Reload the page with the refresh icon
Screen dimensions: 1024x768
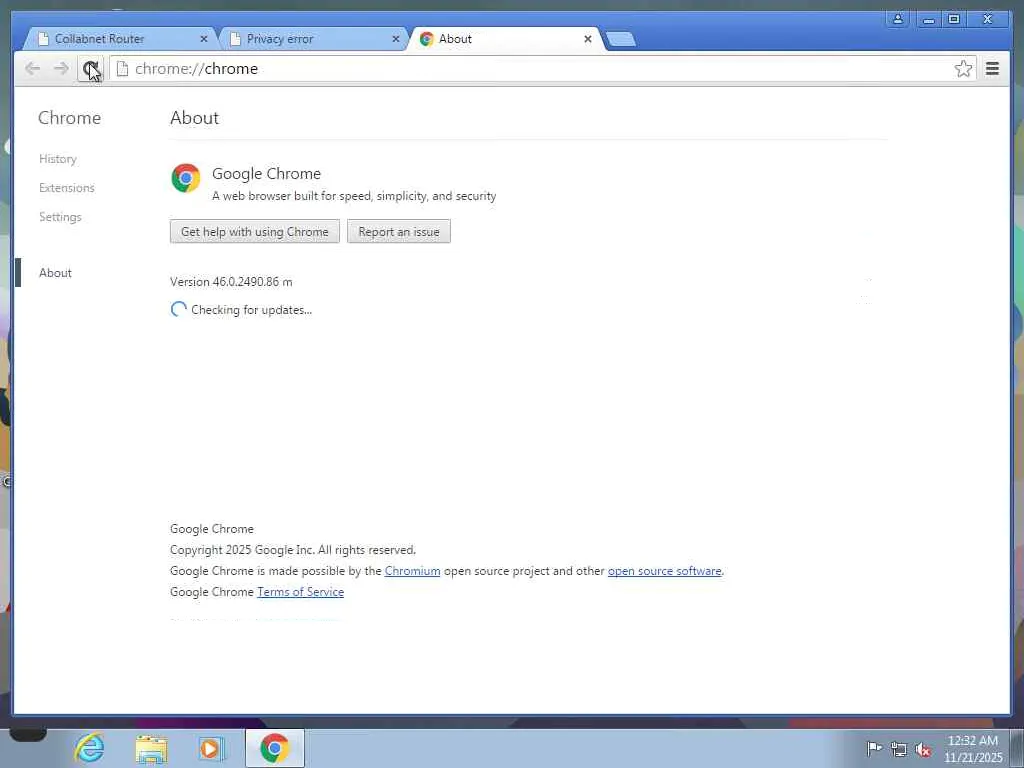click(x=90, y=69)
